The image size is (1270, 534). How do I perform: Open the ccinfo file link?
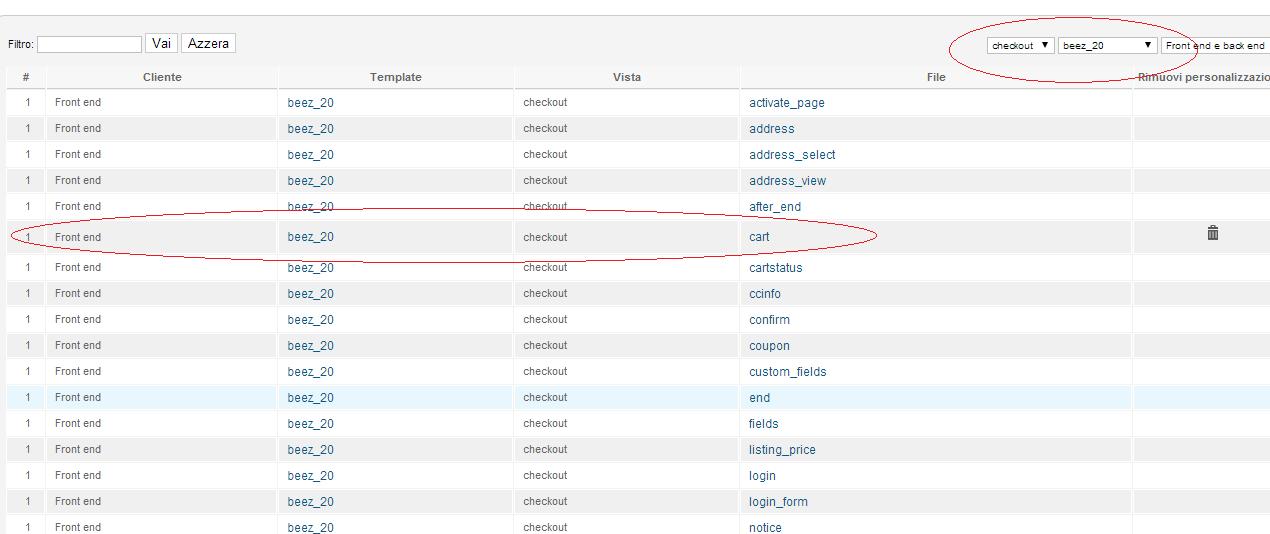[x=765, y=294]
